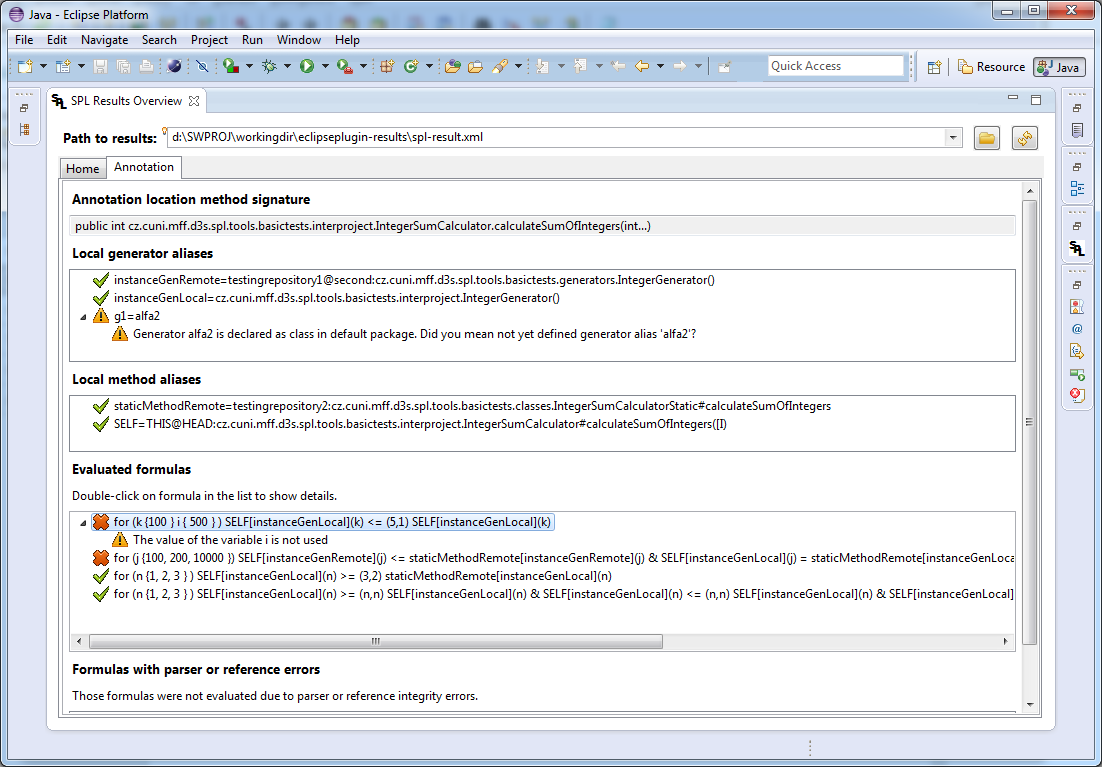Click the New Java Class icon
The width and height of the screenshot is (1102, 767).
[410, 66]
